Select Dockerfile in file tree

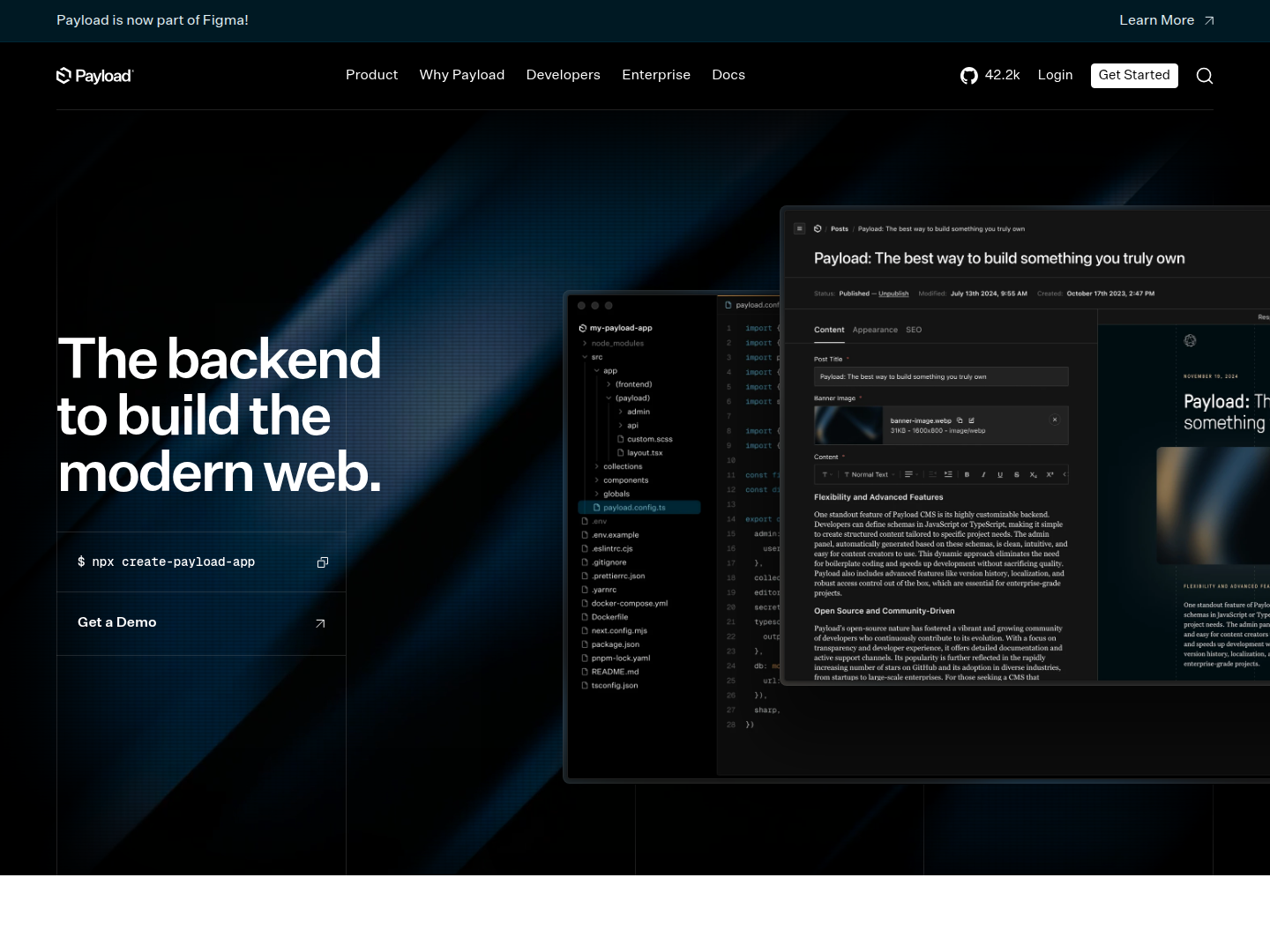pos(605,617)
